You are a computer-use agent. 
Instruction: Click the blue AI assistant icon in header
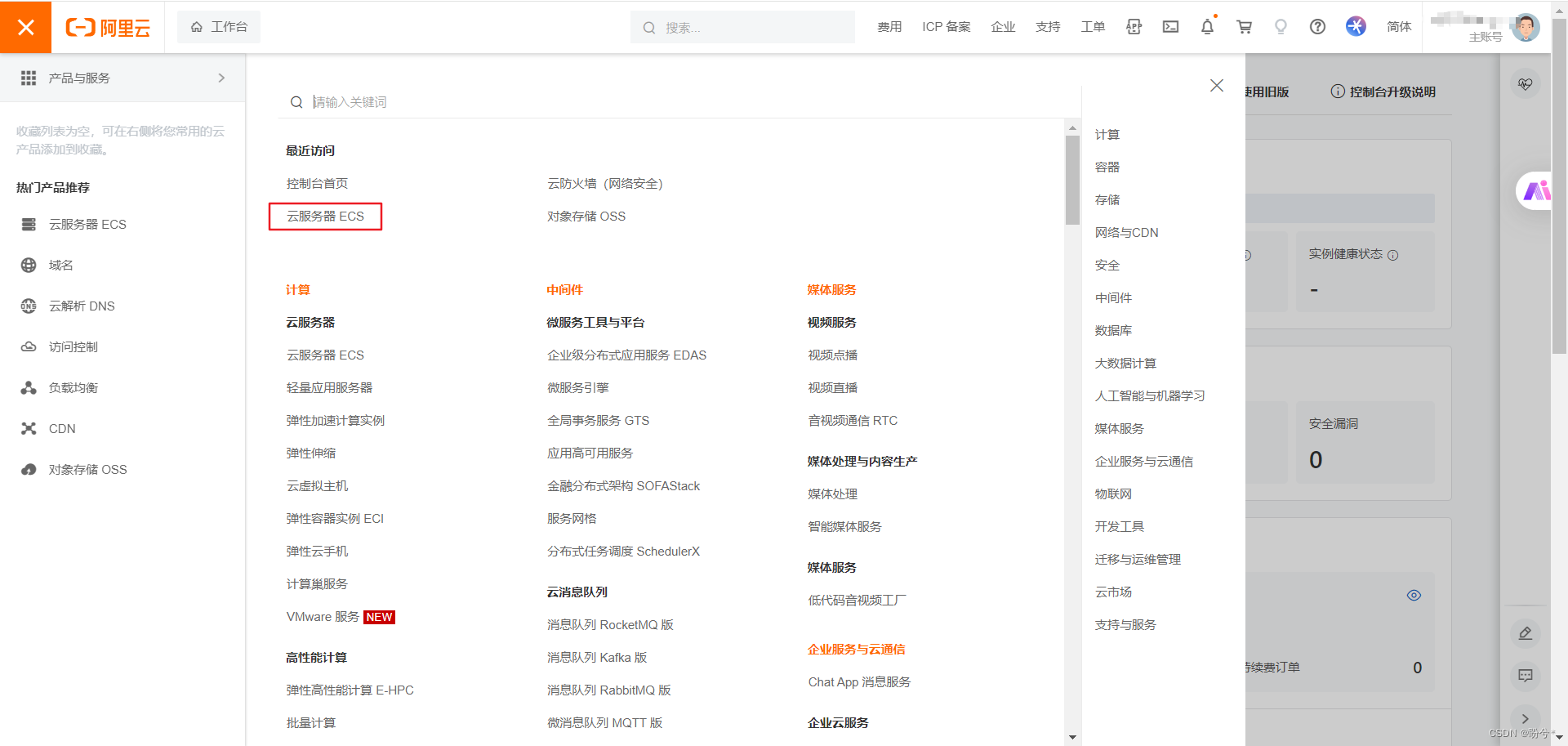(x=1356, y=27)
